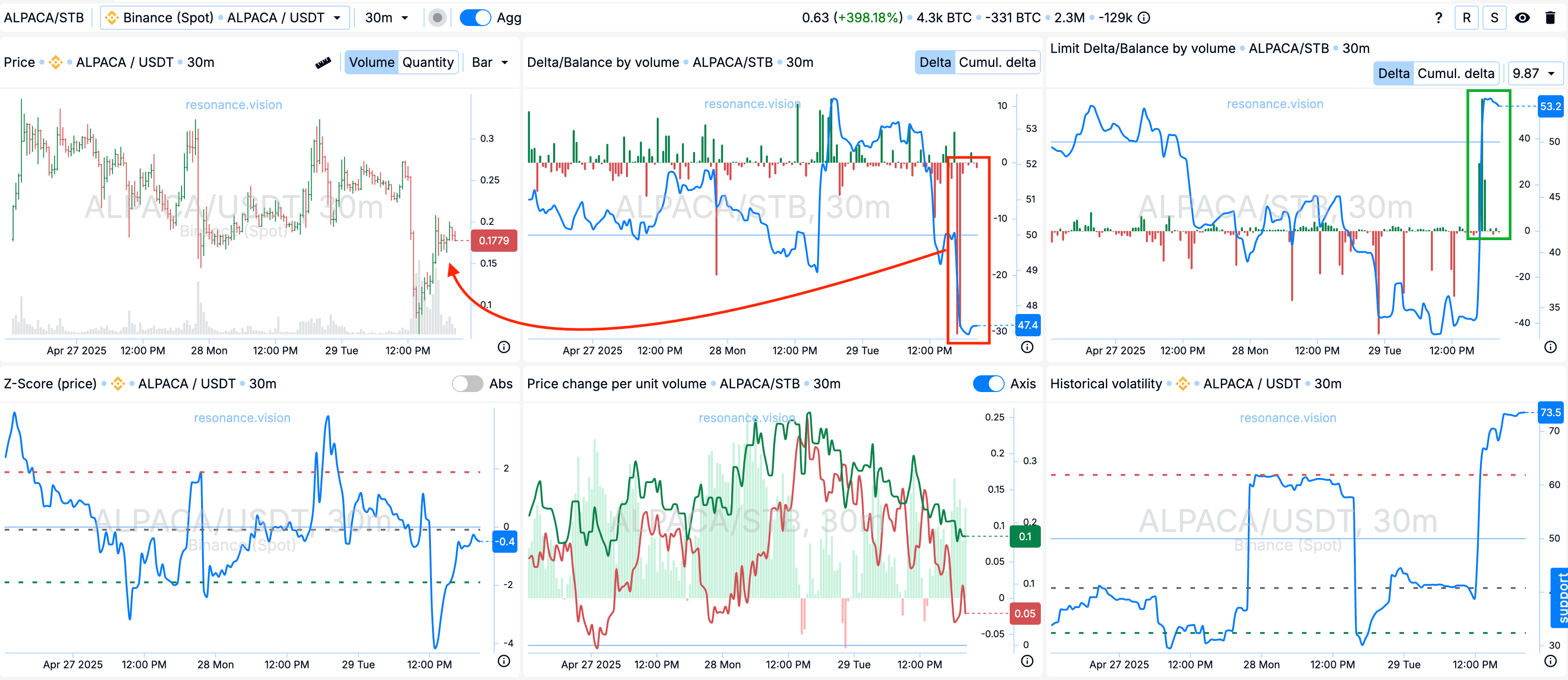Click the record circle button in top bar
The height and width of the screenshot is (680, 1568).
(437, 18)
